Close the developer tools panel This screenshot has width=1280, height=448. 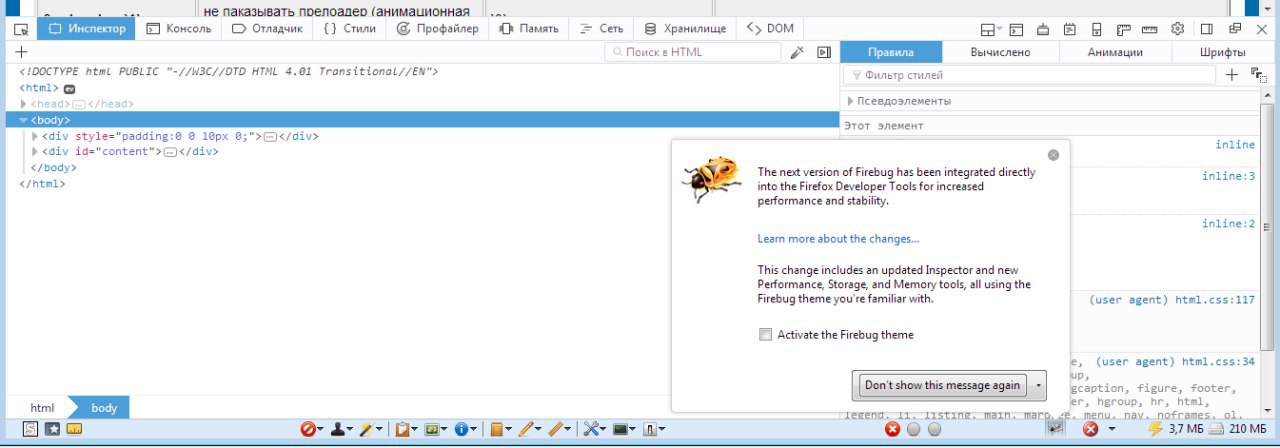tap(1260, 29)
